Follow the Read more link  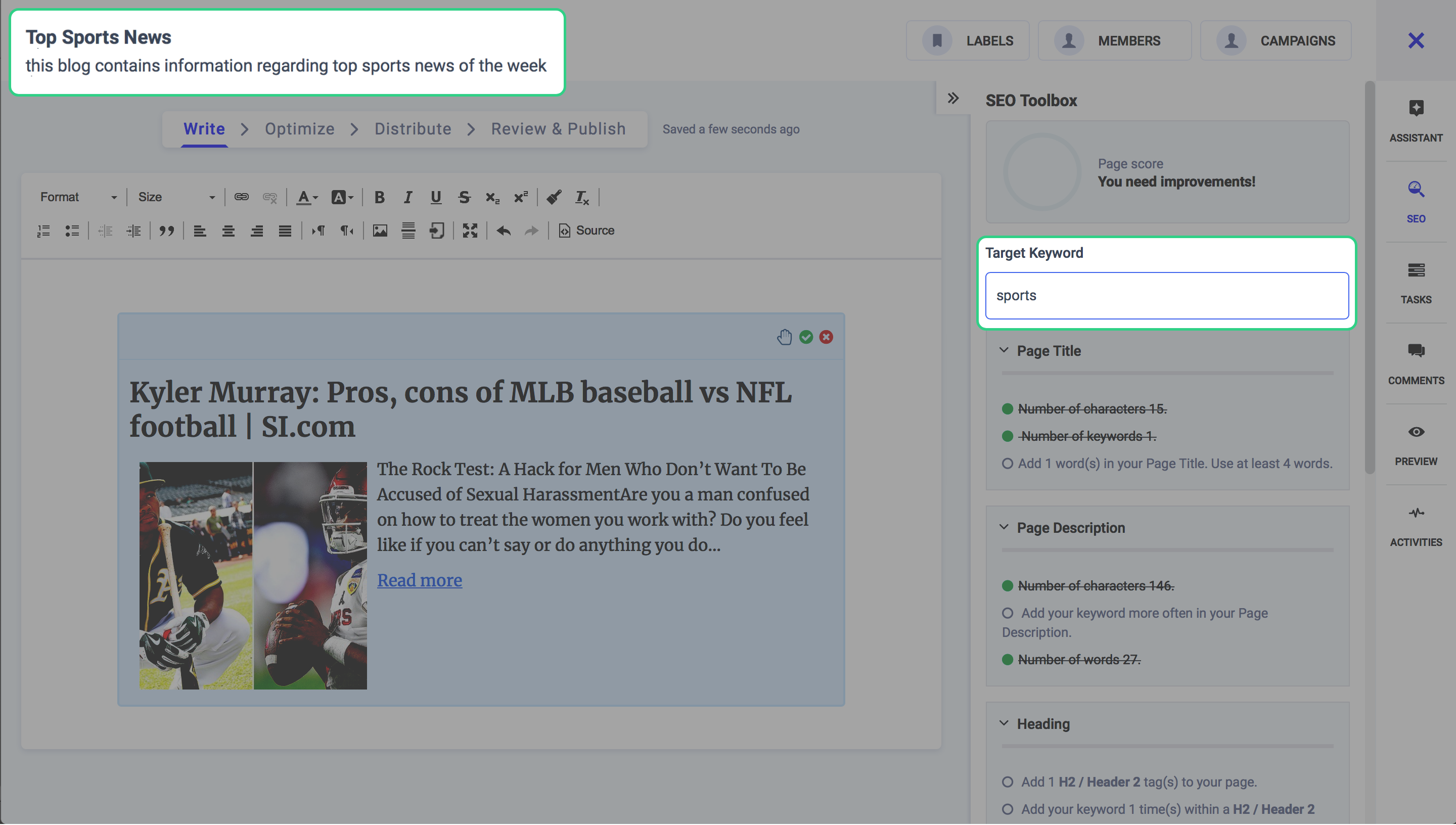[x=420, y=580]
